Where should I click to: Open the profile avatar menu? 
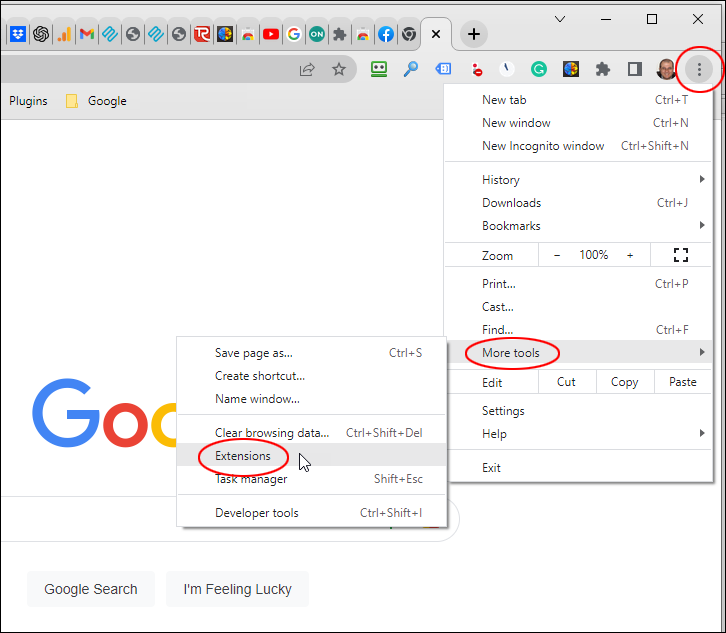pyautogui.click(x=666, y=69)
